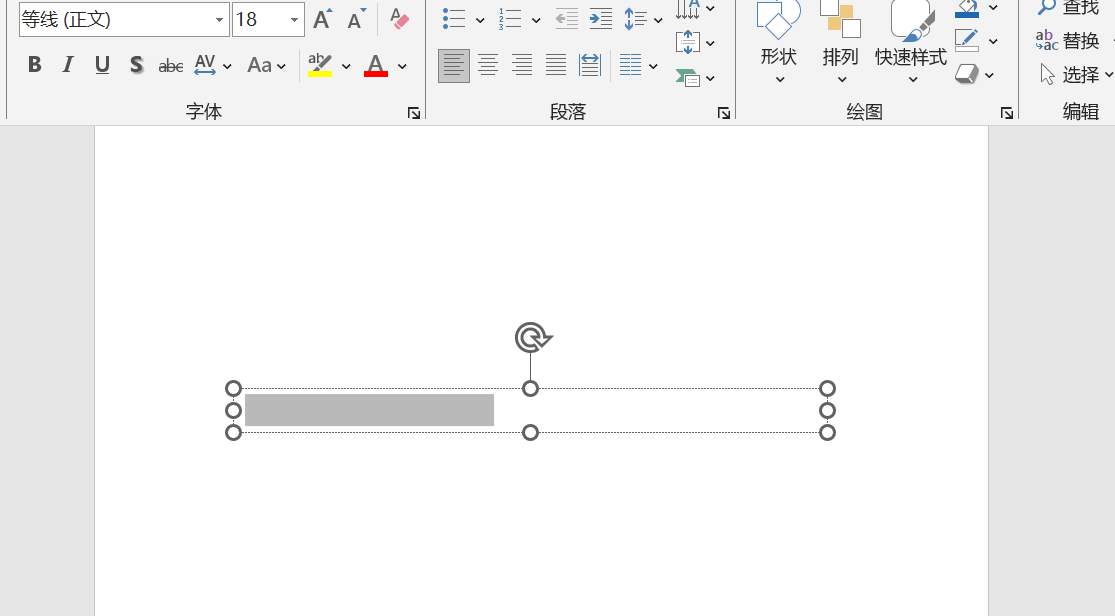
Task: Toggle bold formatting
Action: 34,65
